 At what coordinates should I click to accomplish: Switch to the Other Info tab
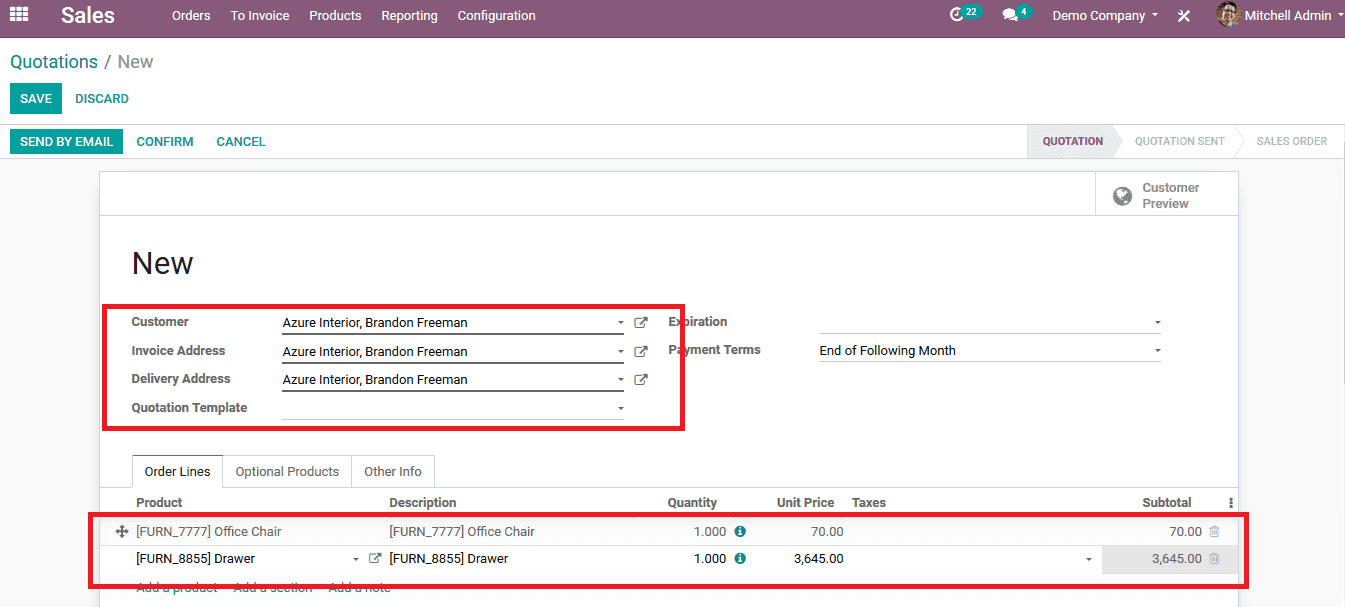point(393,471)
